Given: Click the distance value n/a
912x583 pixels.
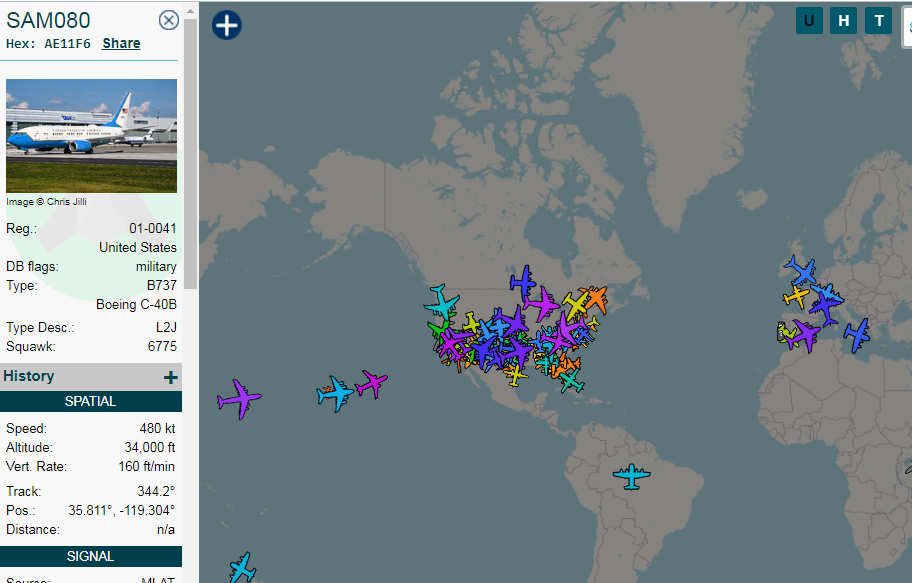Looking at the screenshot, I should 166,530.
